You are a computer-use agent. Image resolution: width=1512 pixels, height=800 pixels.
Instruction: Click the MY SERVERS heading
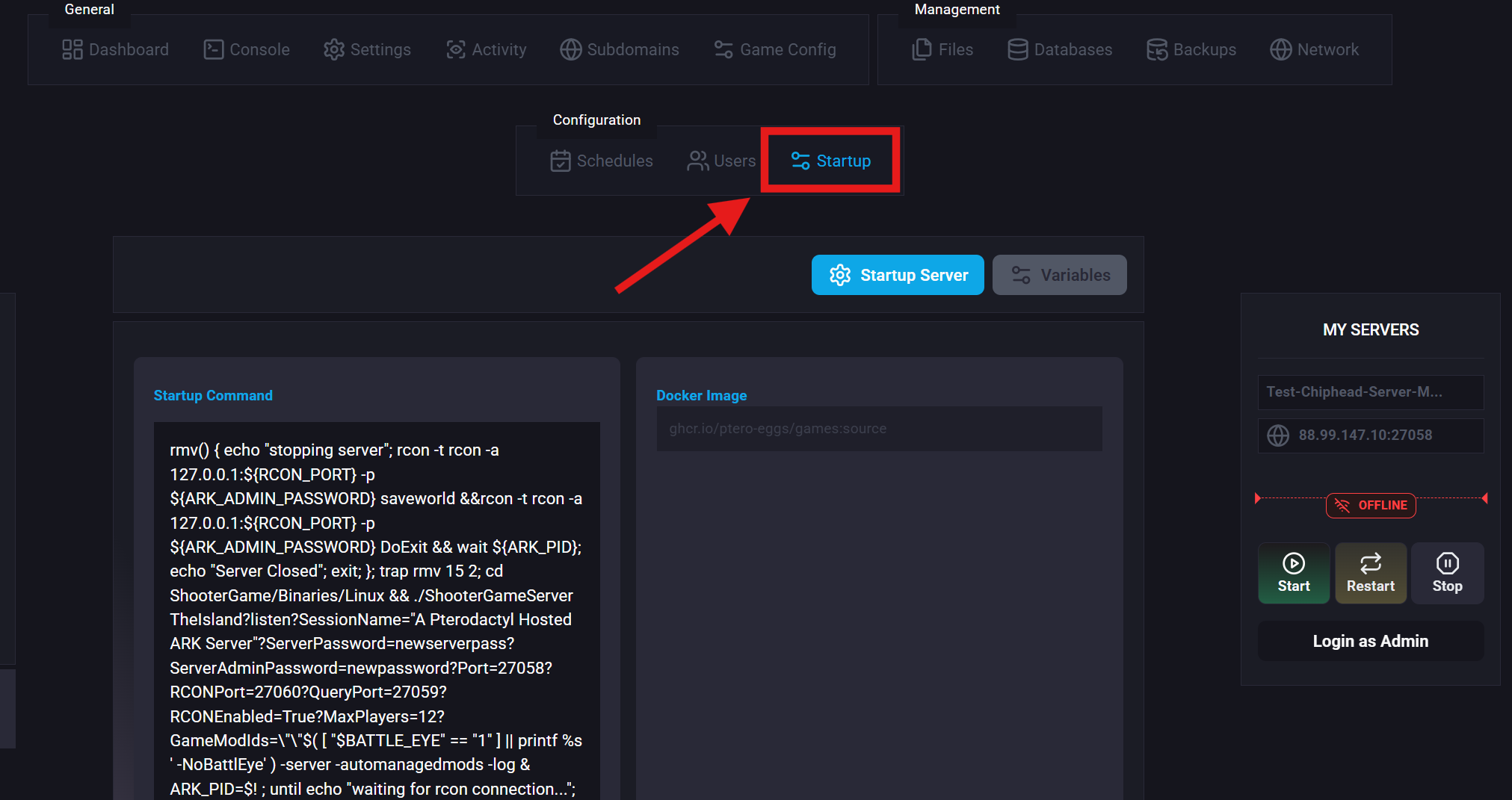[1371, 329]
